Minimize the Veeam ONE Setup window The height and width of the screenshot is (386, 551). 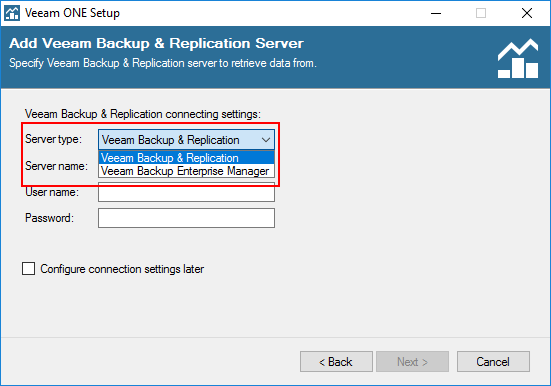(x=436, y=13)
